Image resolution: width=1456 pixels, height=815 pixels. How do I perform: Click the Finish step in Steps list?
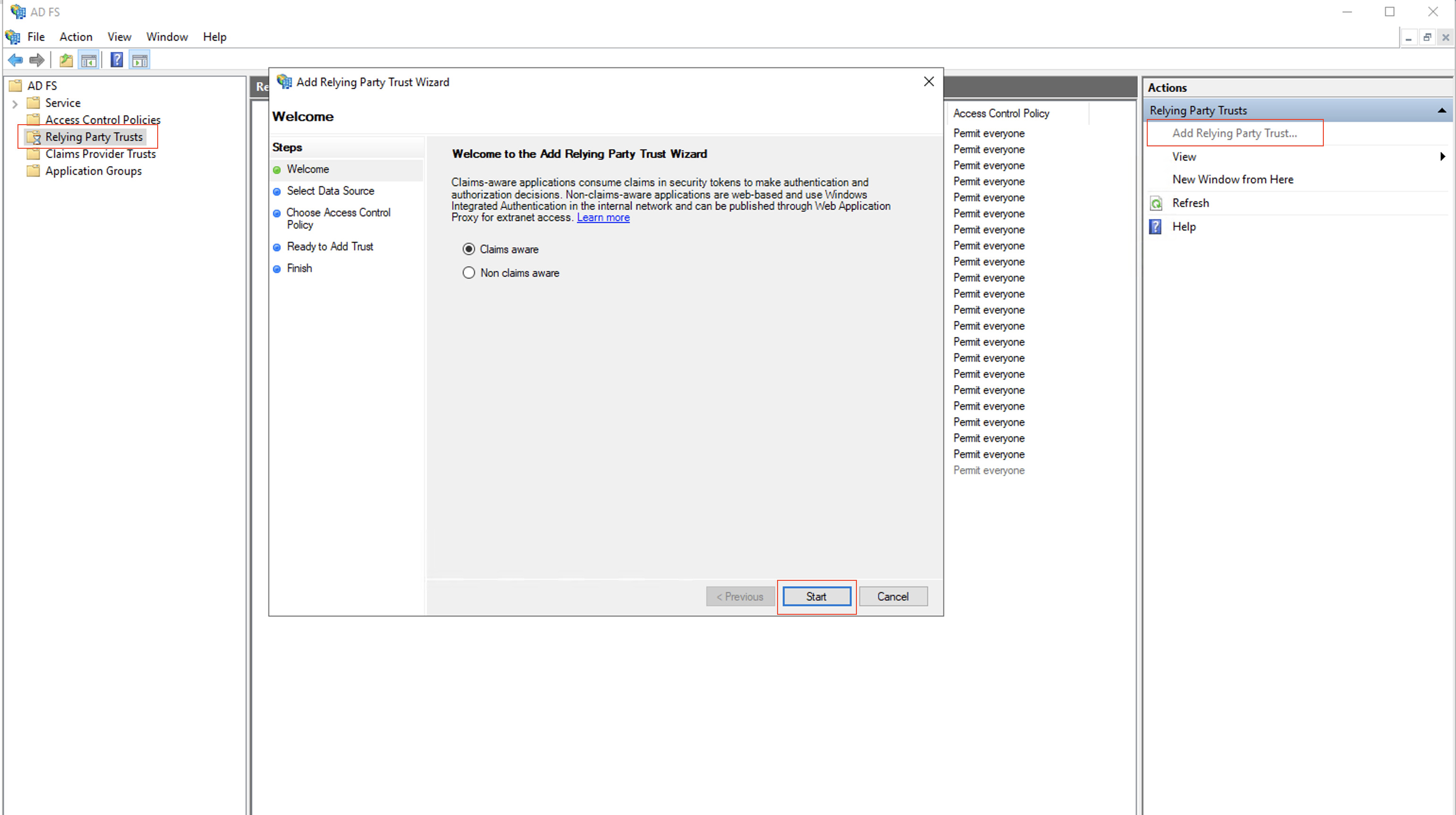[299, 269]
